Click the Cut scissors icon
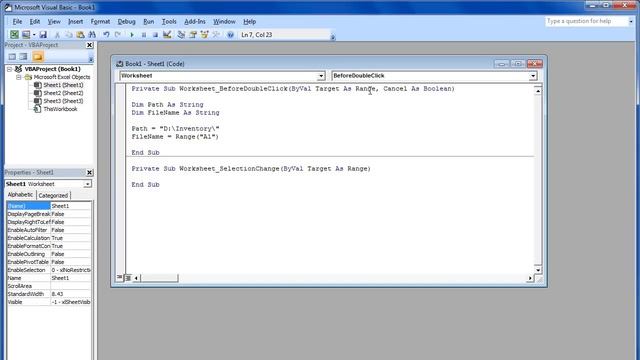 click(57, 35)
